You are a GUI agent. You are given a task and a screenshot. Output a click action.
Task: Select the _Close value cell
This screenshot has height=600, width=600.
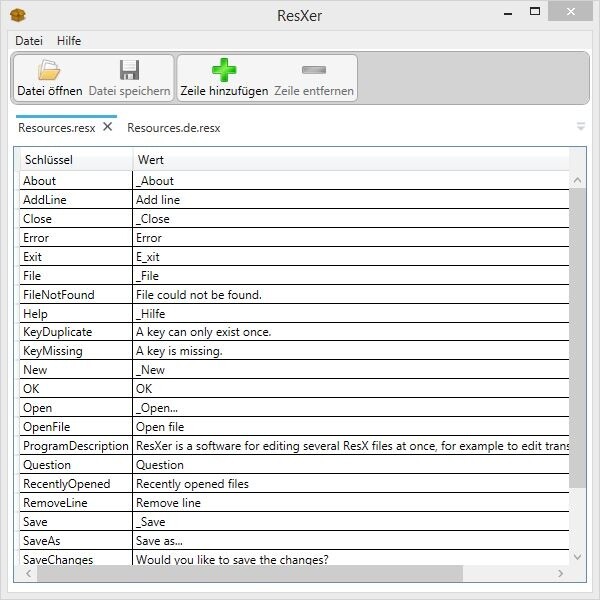pyautogui.click(x=351, y=218)
